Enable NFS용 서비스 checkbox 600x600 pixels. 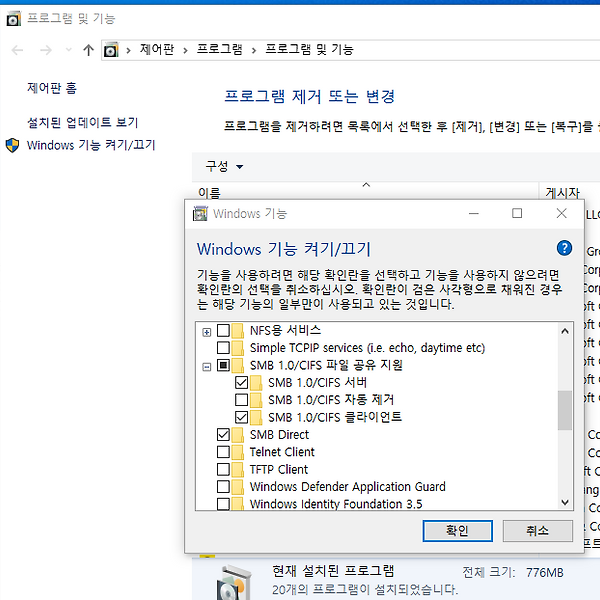click(223, 330)
